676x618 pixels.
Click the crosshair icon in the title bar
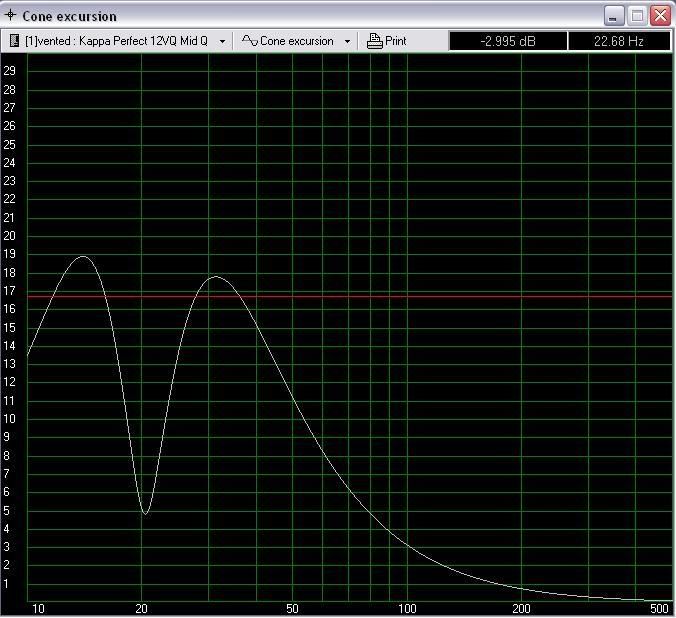pyautogui.click(x=10, y=15)
